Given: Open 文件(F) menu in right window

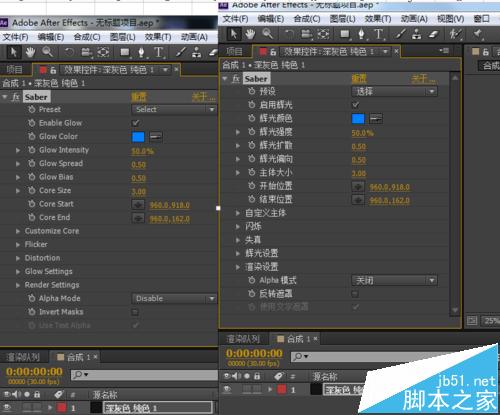Looking at the screenshot, I should [235, 19].
